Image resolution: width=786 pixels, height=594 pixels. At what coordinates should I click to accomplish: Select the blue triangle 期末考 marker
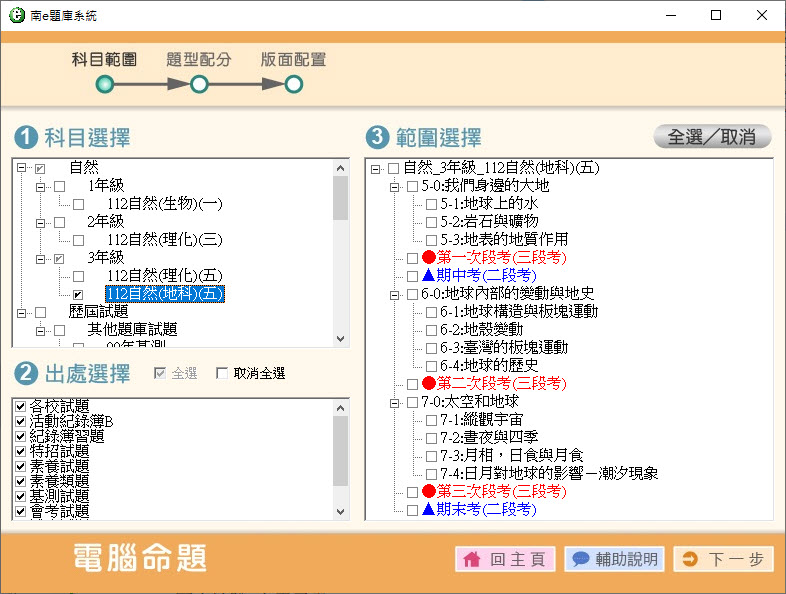point(428,510)
